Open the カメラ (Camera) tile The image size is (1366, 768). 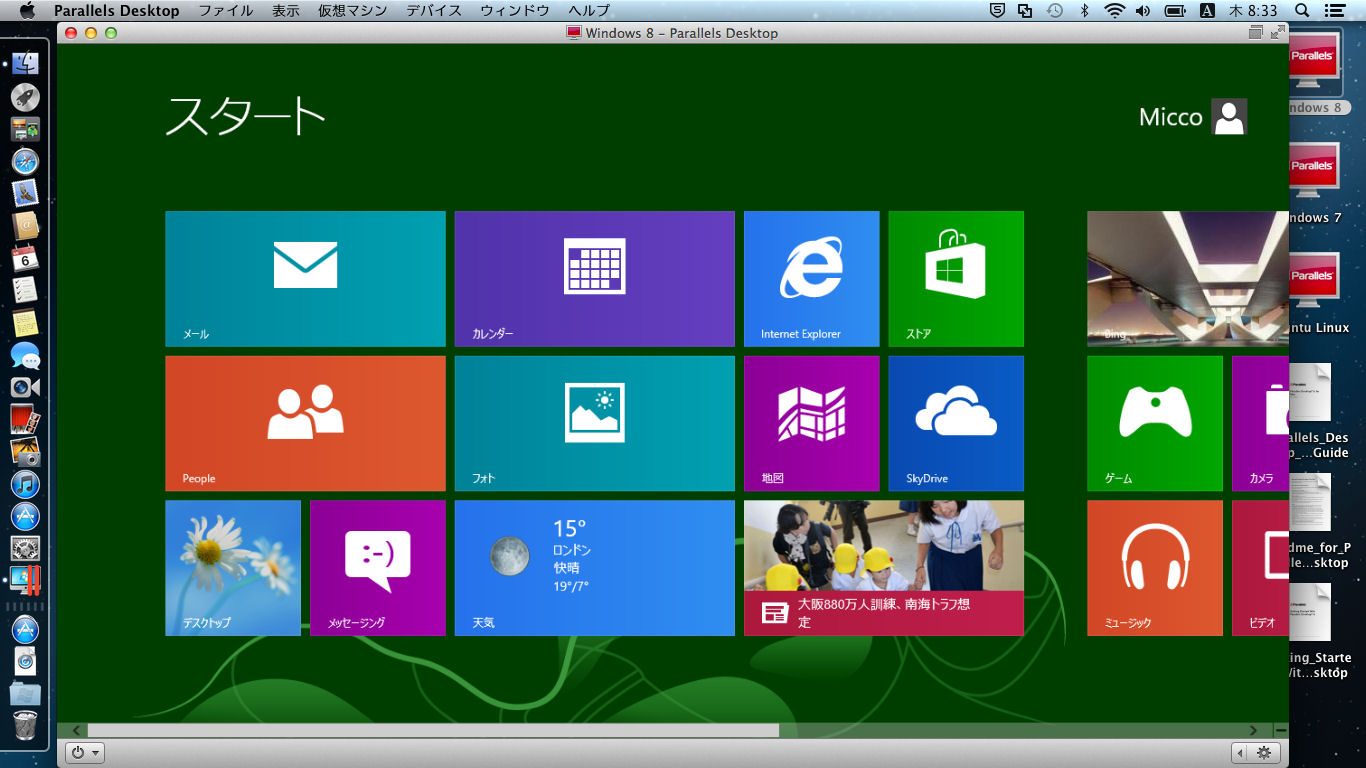[1260, 423]
